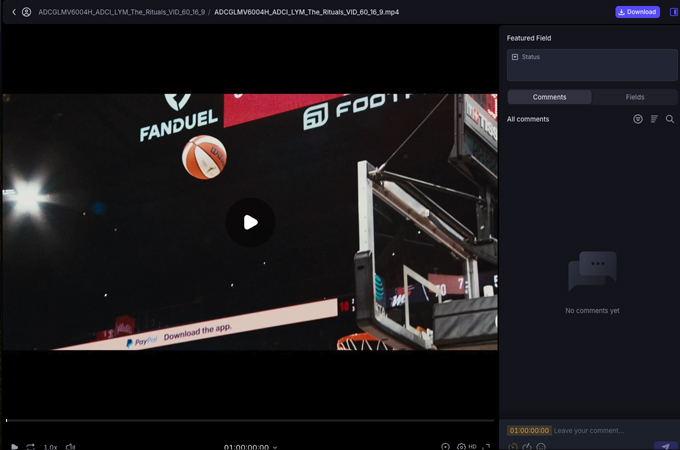The height and width of the screenshot is (450, 680).
Task: Go back with the left chevron arrow
Action: (14, 12)
